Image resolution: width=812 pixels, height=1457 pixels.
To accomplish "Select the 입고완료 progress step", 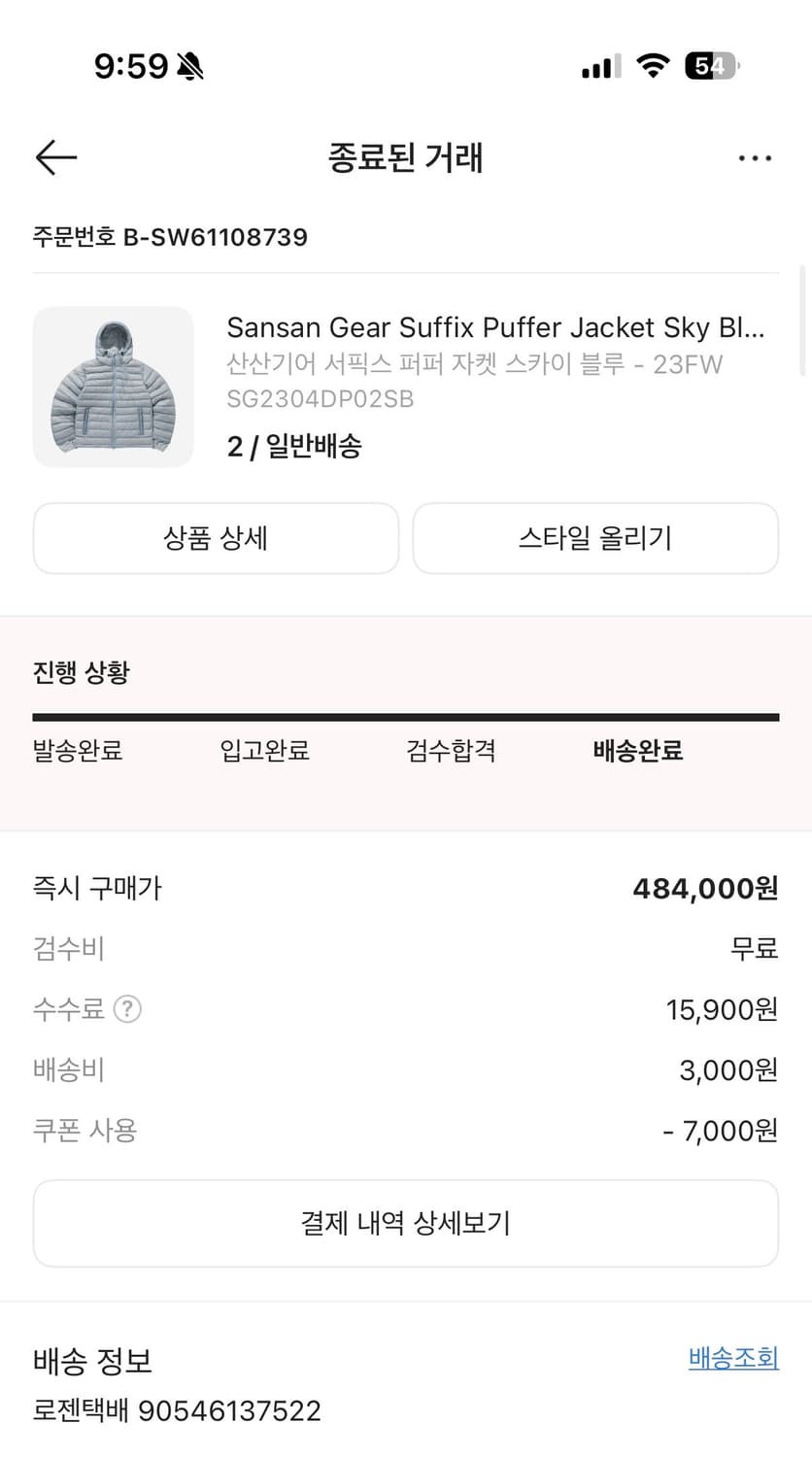I will pos(265,751).
